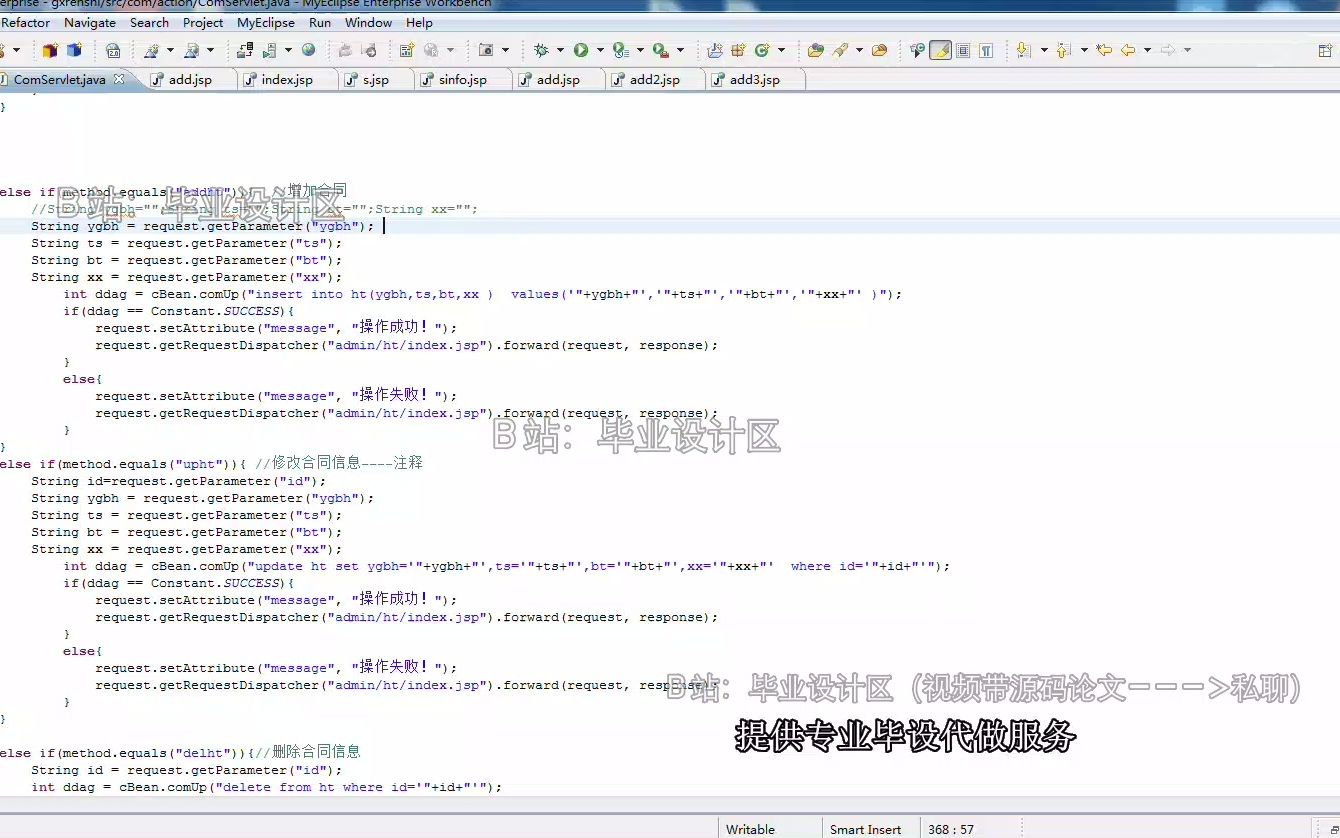This screenshot has width=1340, height=838.
Task: Launch the Debug icon
Action: (542, 50)
